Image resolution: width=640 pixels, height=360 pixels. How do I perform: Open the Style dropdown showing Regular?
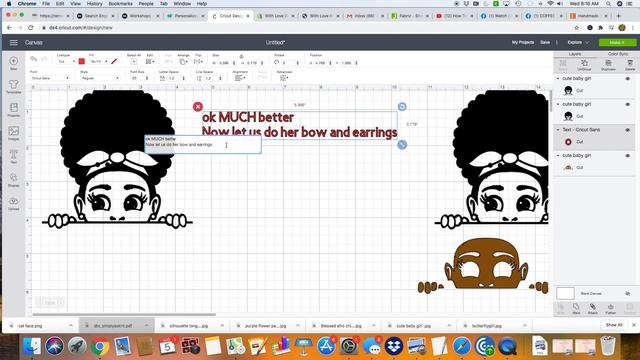pos(100,78)
